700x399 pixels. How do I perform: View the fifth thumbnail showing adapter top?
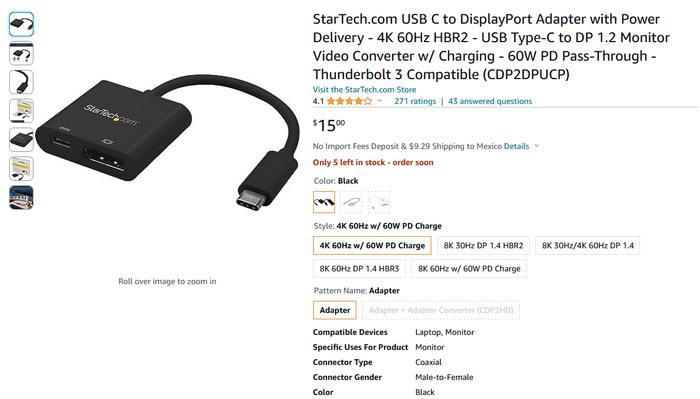coord(21,140)
